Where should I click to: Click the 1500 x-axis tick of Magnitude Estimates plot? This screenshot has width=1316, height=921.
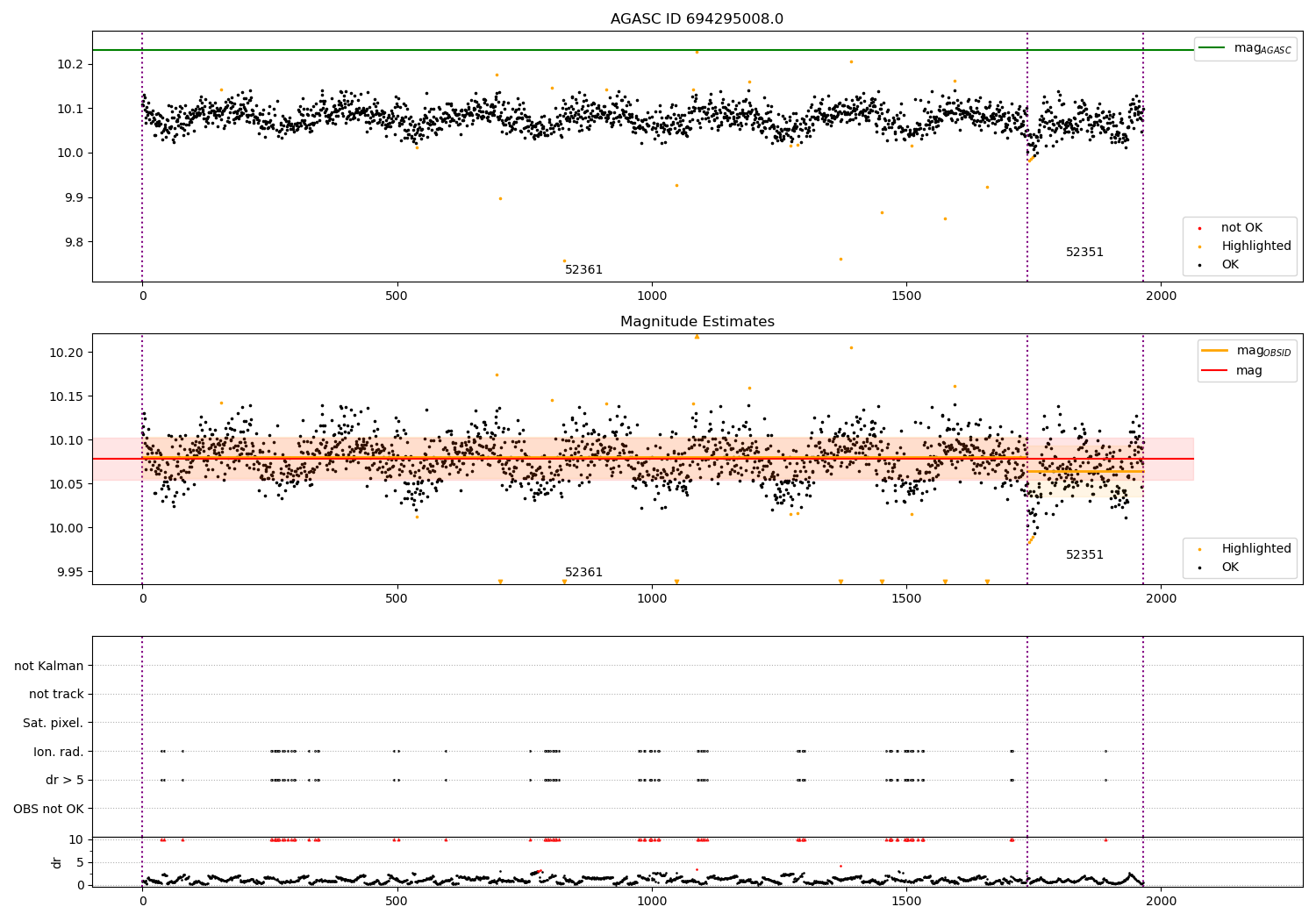906,598
